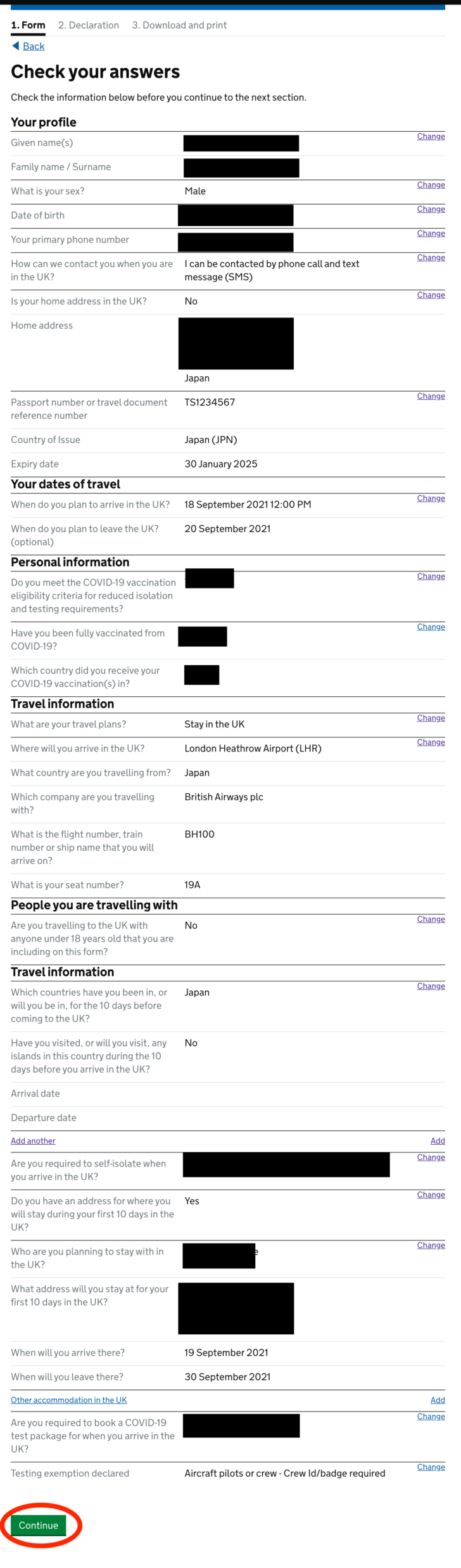
Task: Change the travel plans answer
Action: click(431, 718)
